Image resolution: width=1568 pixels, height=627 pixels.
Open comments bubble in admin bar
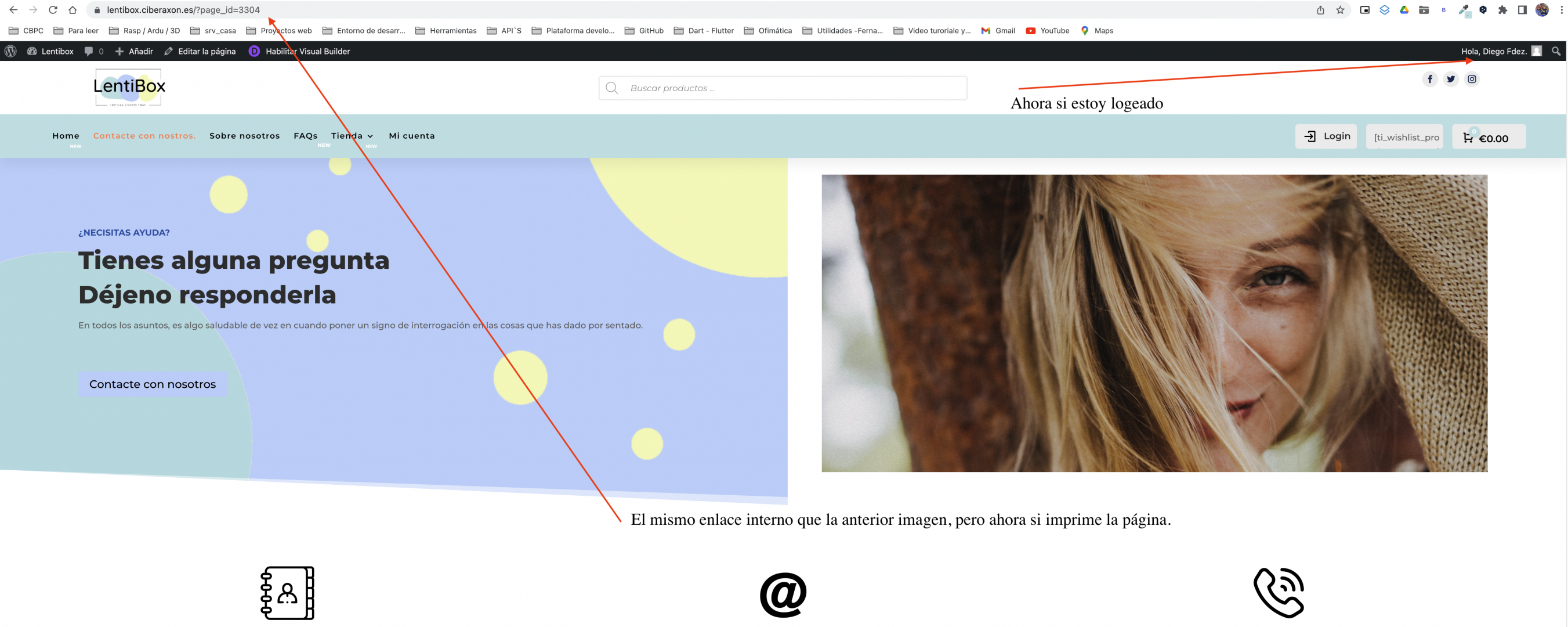[94, 51]
